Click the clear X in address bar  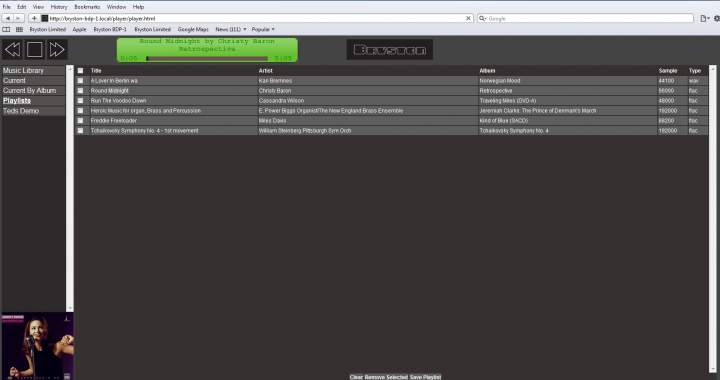click(x=468, y=18)
